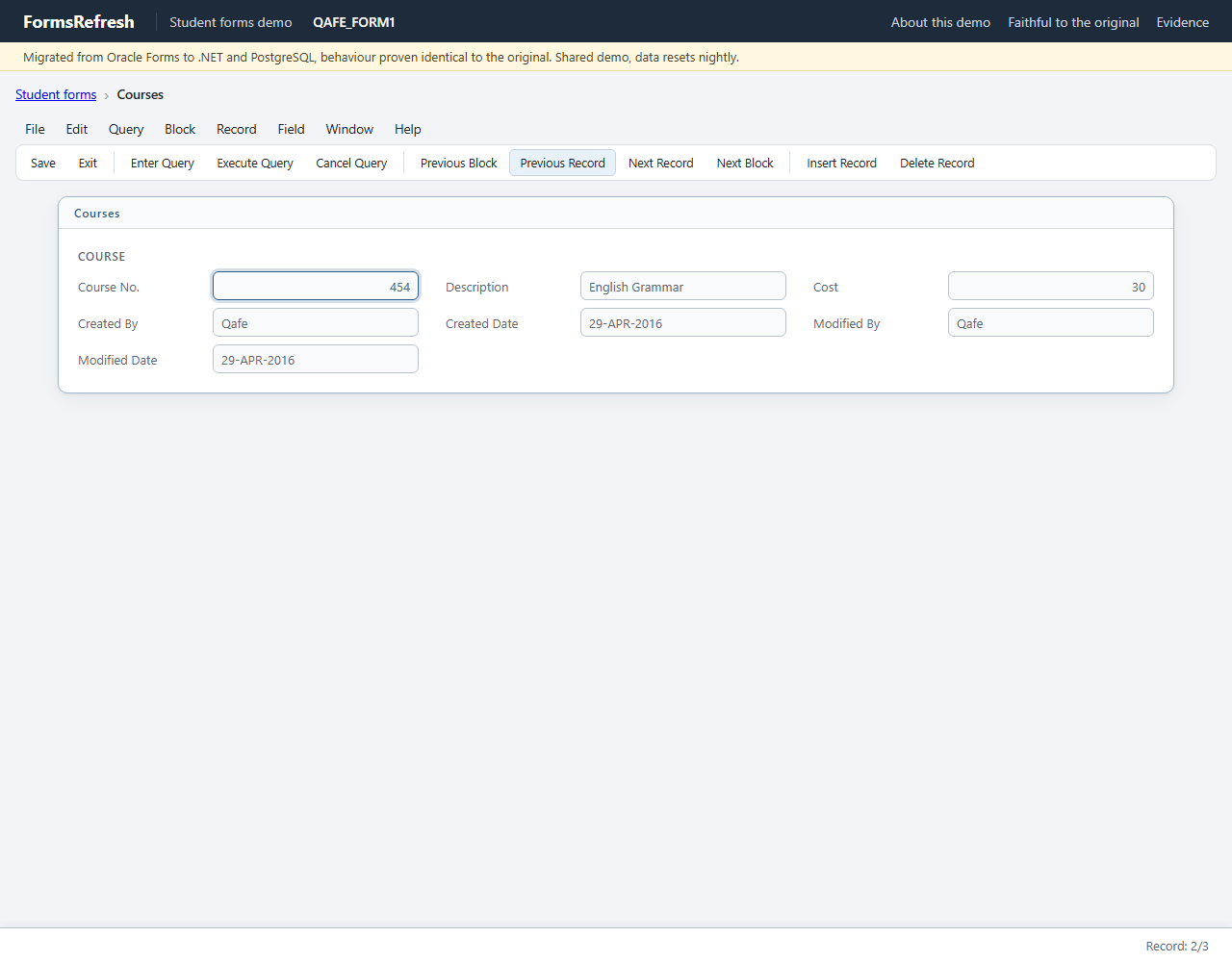The image size is (1232, 962).
Task: Click the Cost field showing 30
Action: click(1051, 286)
